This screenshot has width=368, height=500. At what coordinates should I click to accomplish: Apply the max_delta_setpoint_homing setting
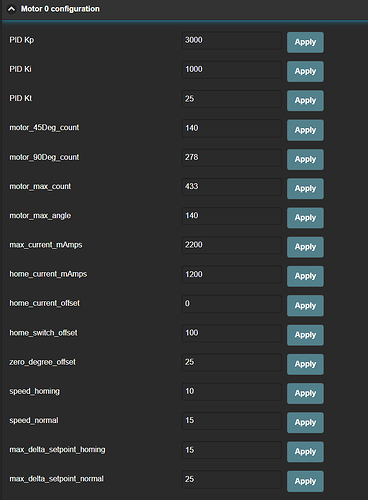coord(305,452)
